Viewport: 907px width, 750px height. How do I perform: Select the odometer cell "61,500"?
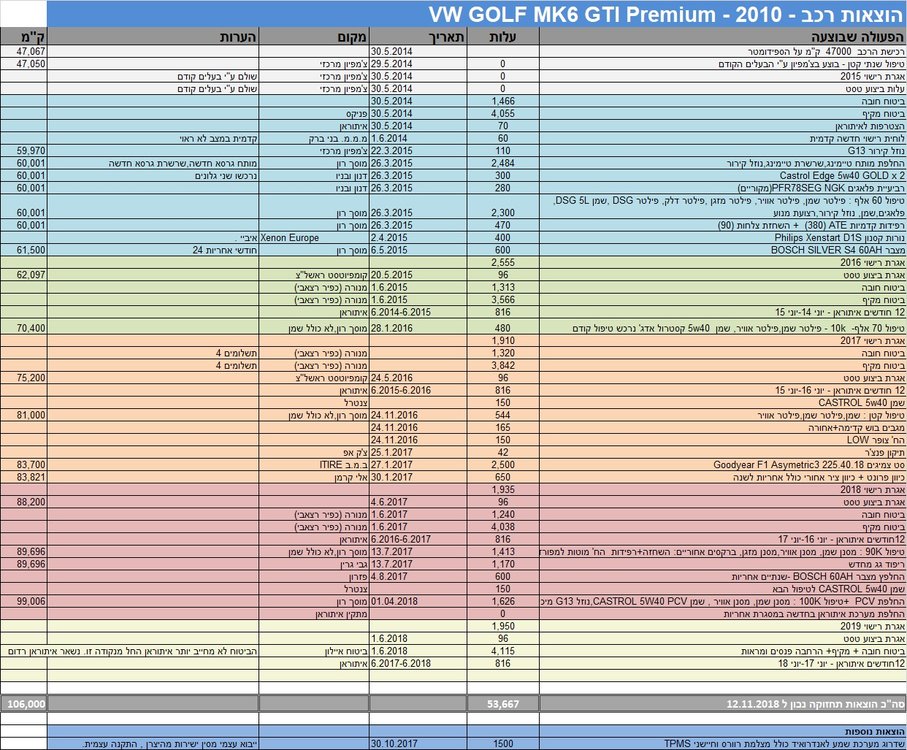point(23,250)
